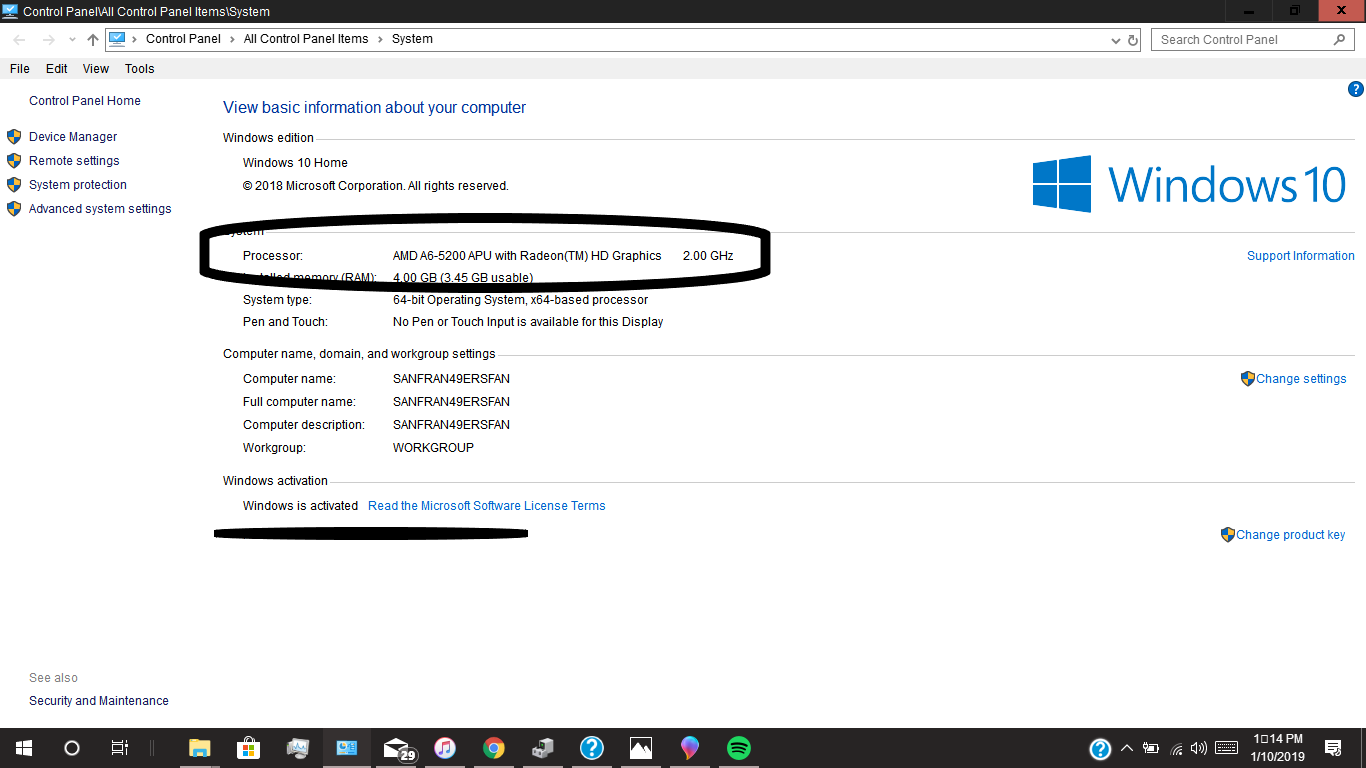The image size is (1366, 768).
Task: Open Wi-Fi network tray icon
Action: click(1176, 748)
